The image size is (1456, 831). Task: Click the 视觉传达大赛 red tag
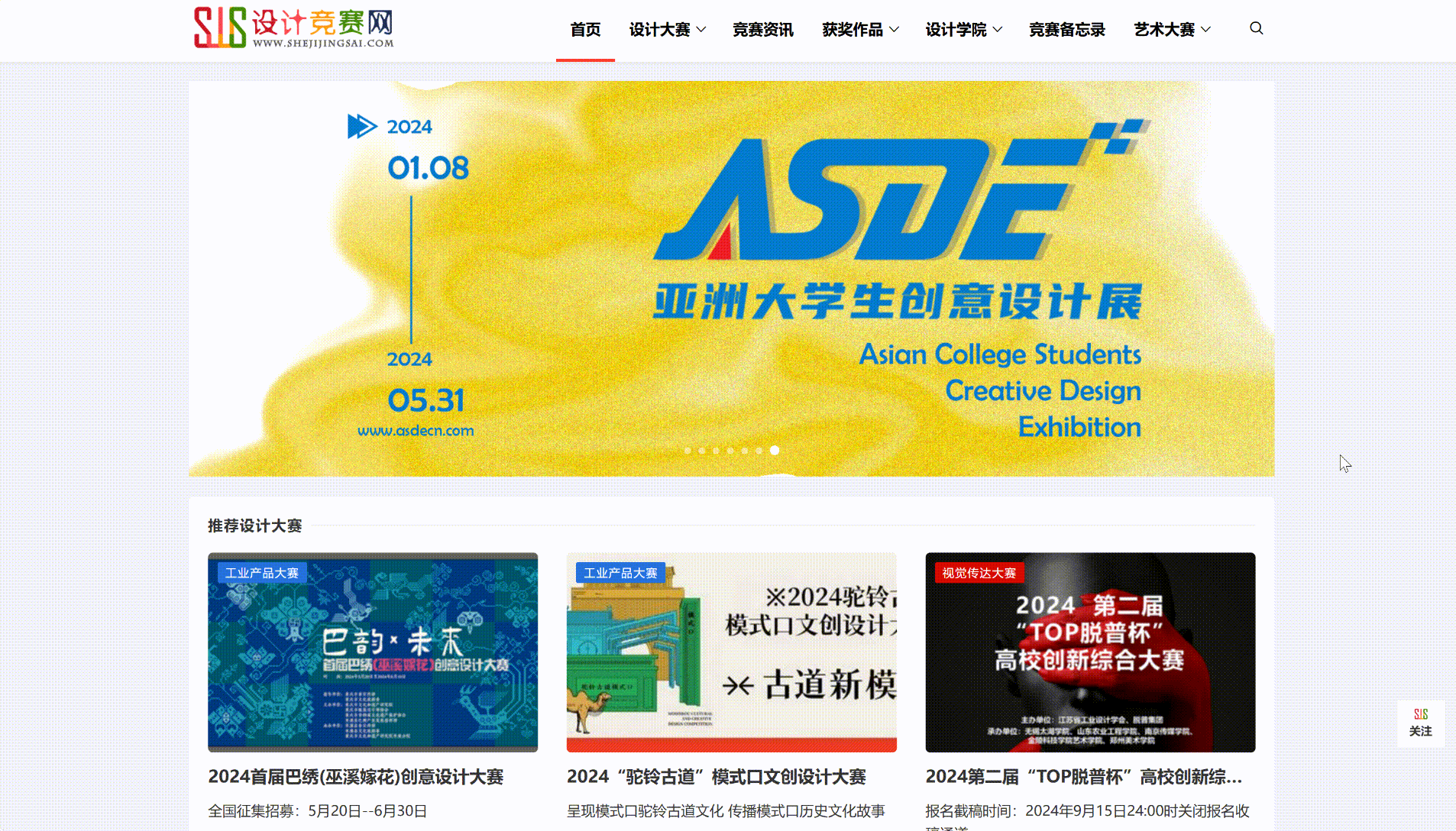979,573
